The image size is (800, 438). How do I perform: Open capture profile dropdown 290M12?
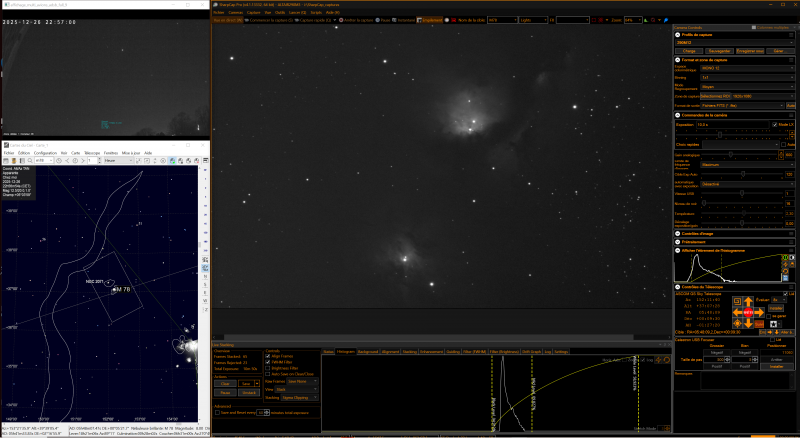(x=735, y=43)
